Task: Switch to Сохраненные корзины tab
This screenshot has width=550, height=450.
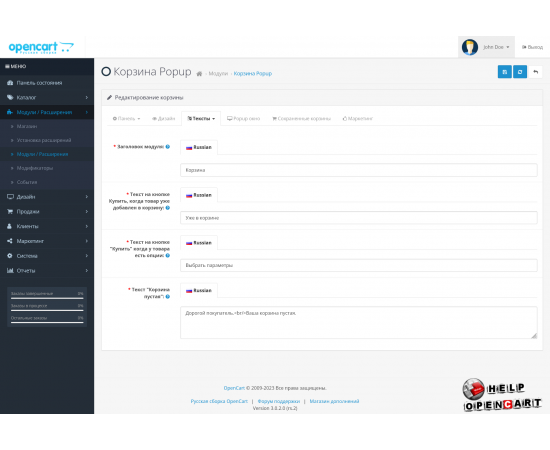Action: click(x=301, y=119)
